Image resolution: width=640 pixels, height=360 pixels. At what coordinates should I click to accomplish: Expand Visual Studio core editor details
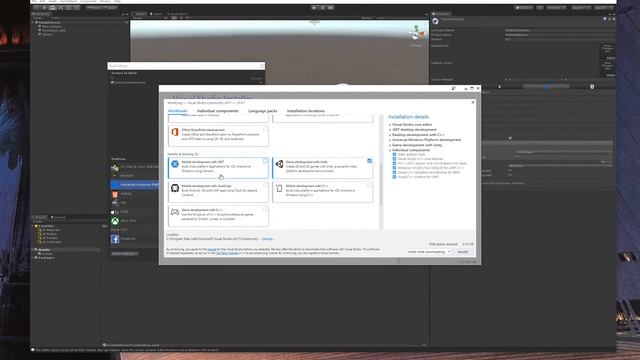[x=390, y=125]
